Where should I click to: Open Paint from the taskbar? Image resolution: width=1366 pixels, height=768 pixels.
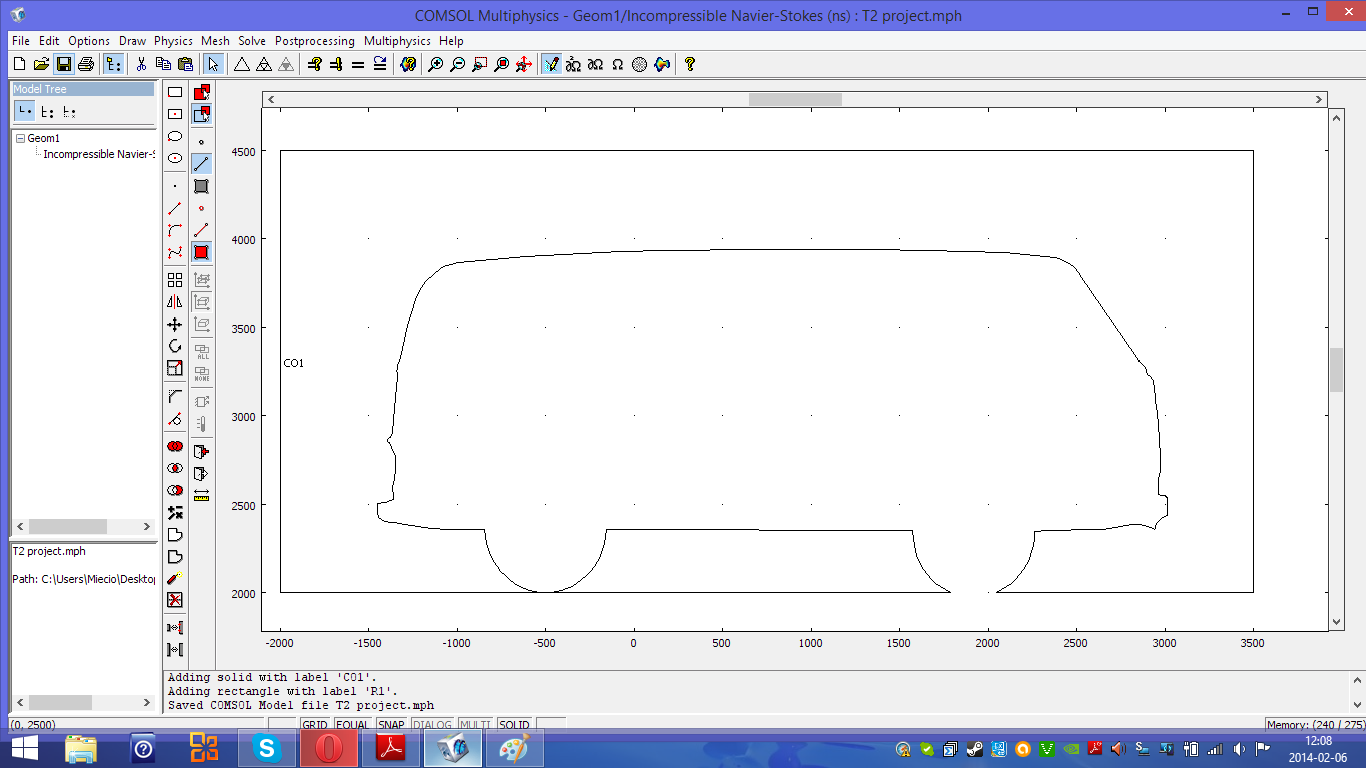tap(515, 748)
